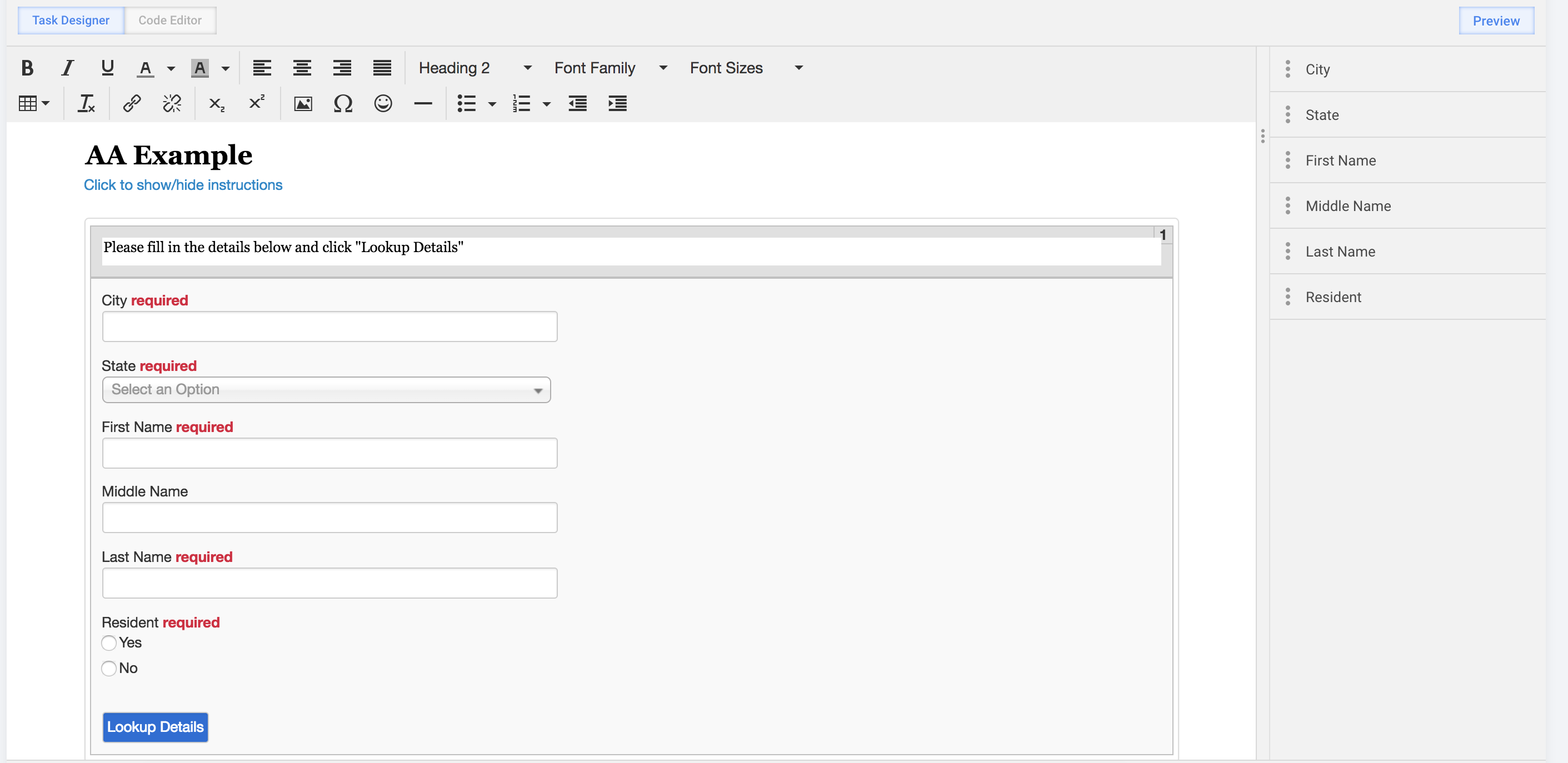This screenshot has height=763, width=1568.
Task: Click the AA Example heading text
Action: pos(168,154)
